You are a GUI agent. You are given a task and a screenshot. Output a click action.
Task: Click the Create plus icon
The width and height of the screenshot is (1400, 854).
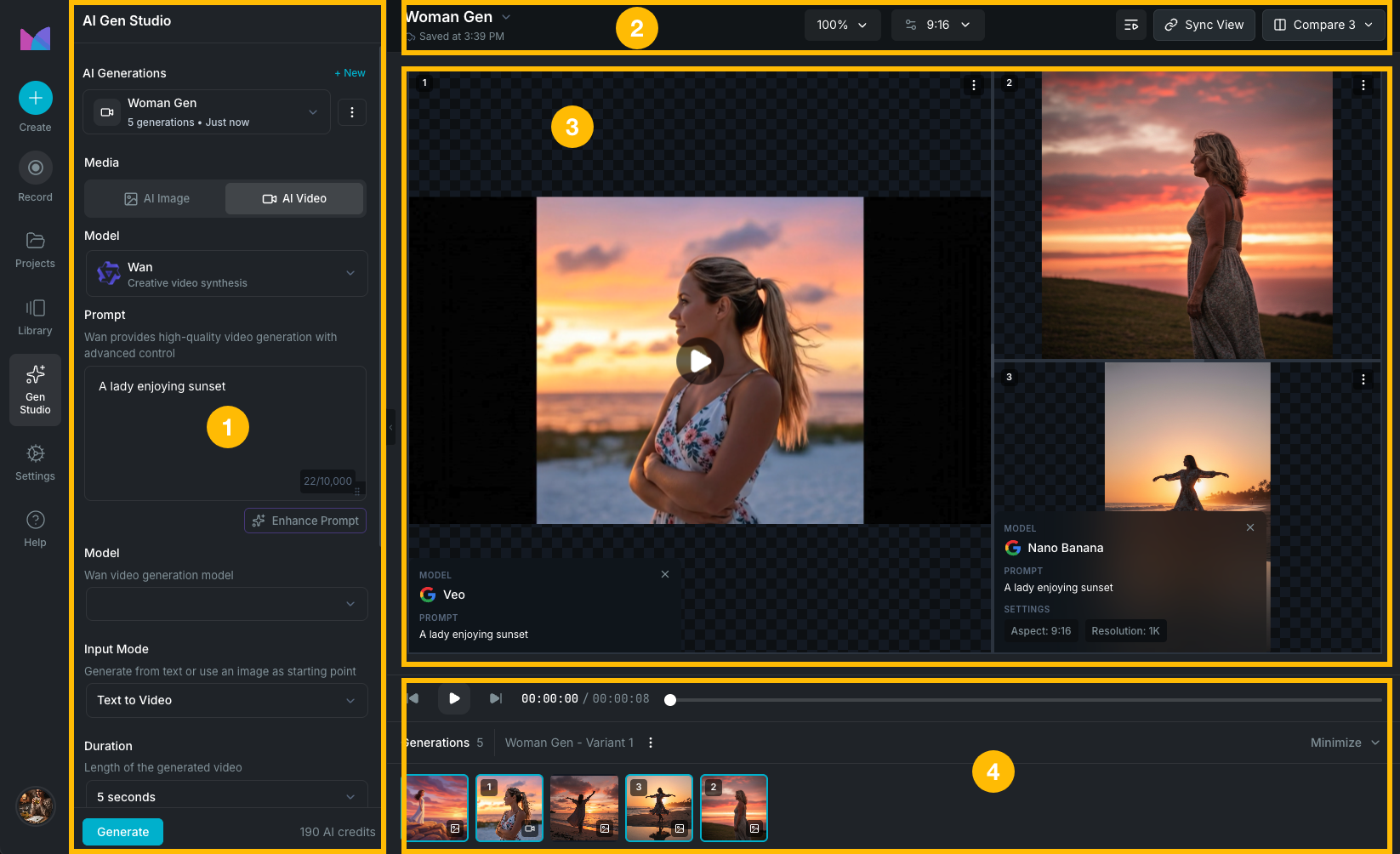tap(36, 99)
